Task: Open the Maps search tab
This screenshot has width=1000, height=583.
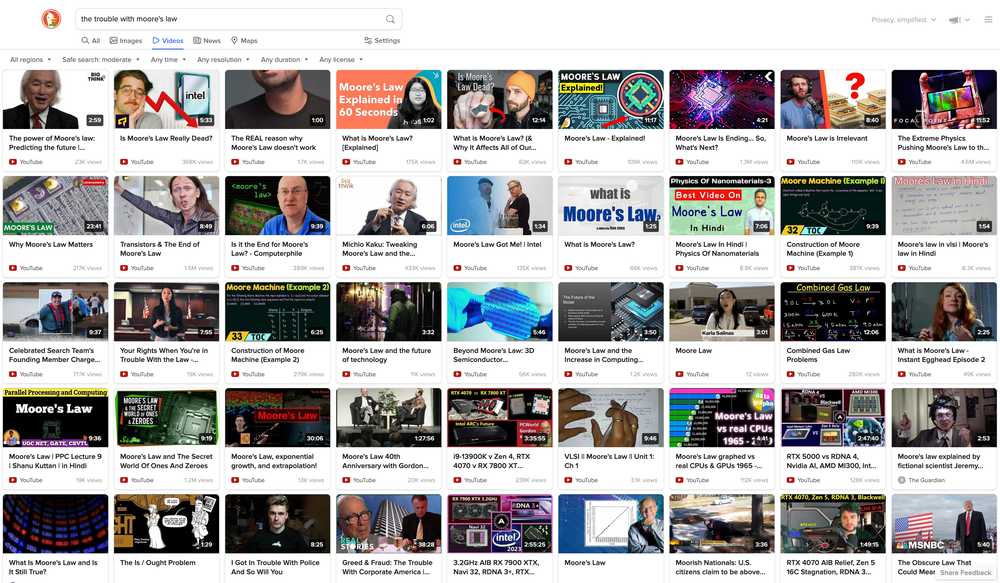Action: (x=244, y=41)
